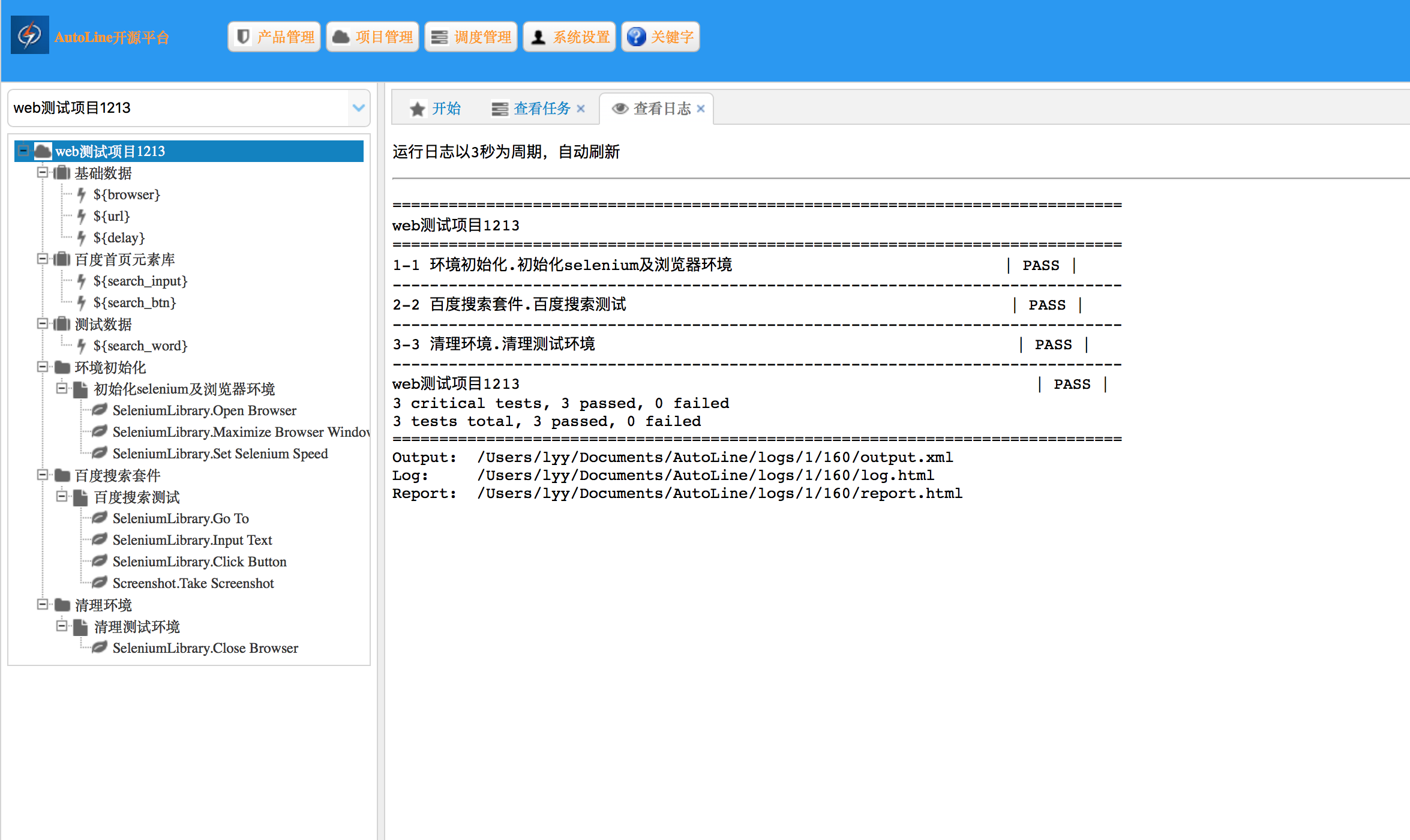Click the 测试数据 resource icon
The width and height of the screenshot is (1410, 840).
(x=62, y=324)
